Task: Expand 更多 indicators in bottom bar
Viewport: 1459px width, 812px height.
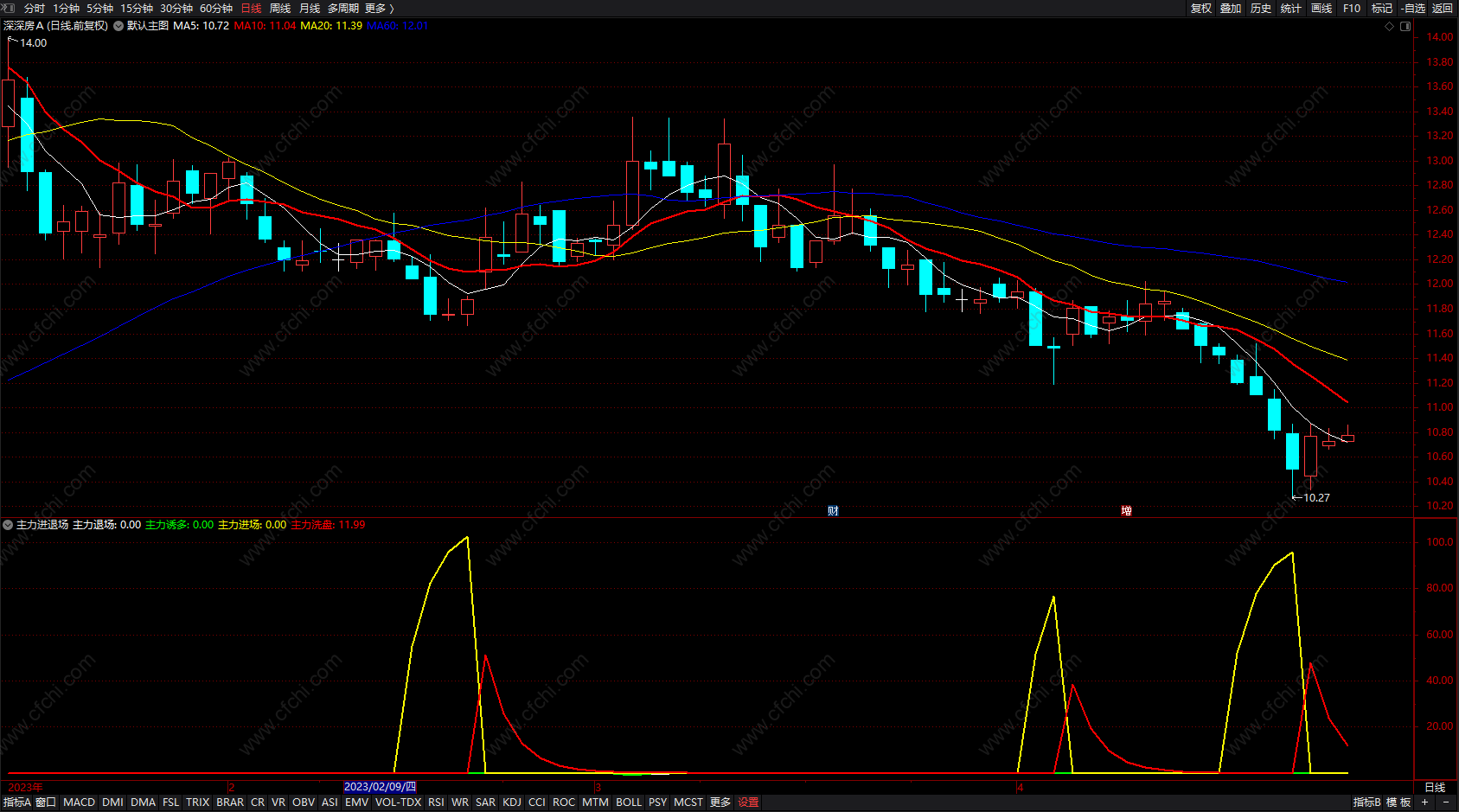Action: [x=720, y=802]
